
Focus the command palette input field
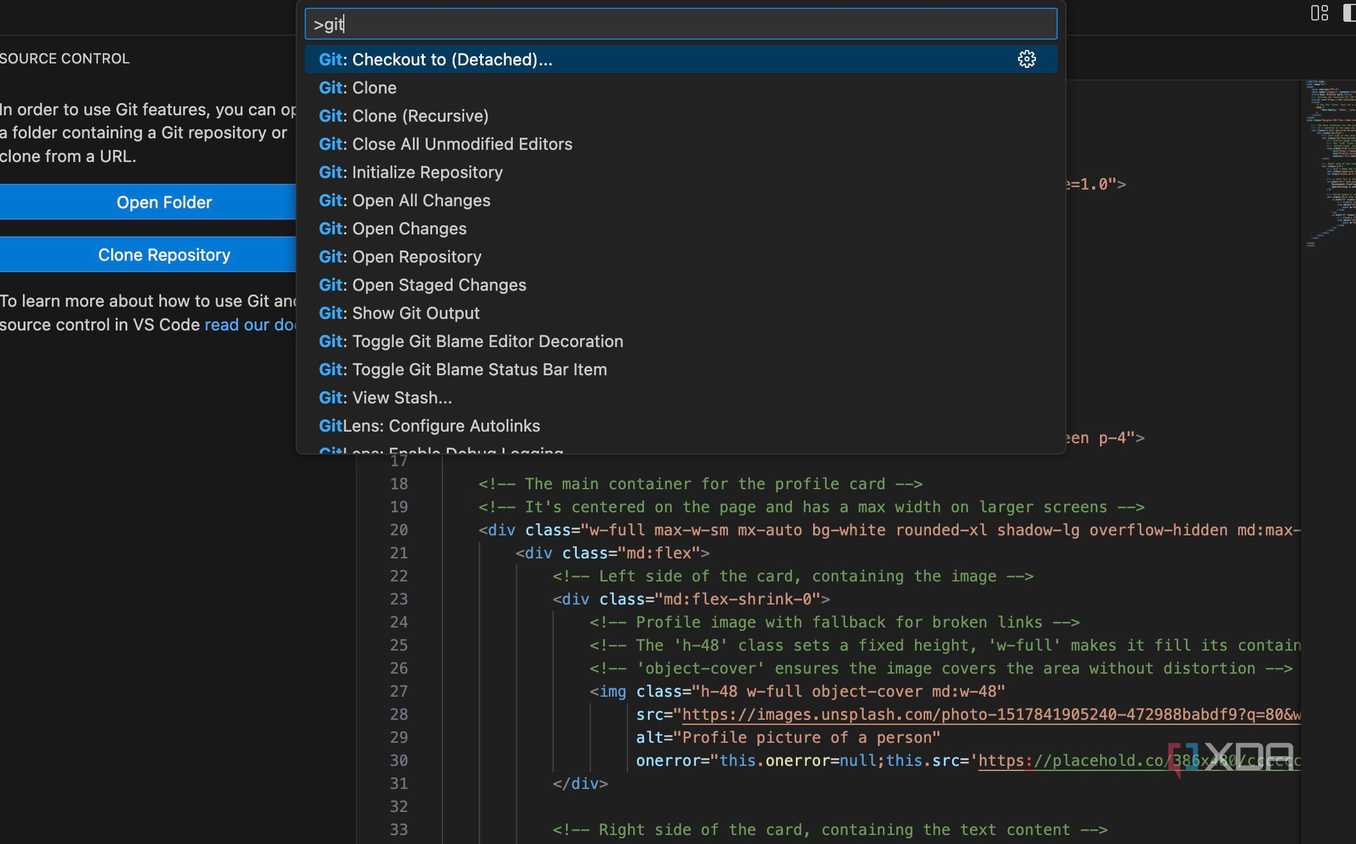[x=681, y=24]
